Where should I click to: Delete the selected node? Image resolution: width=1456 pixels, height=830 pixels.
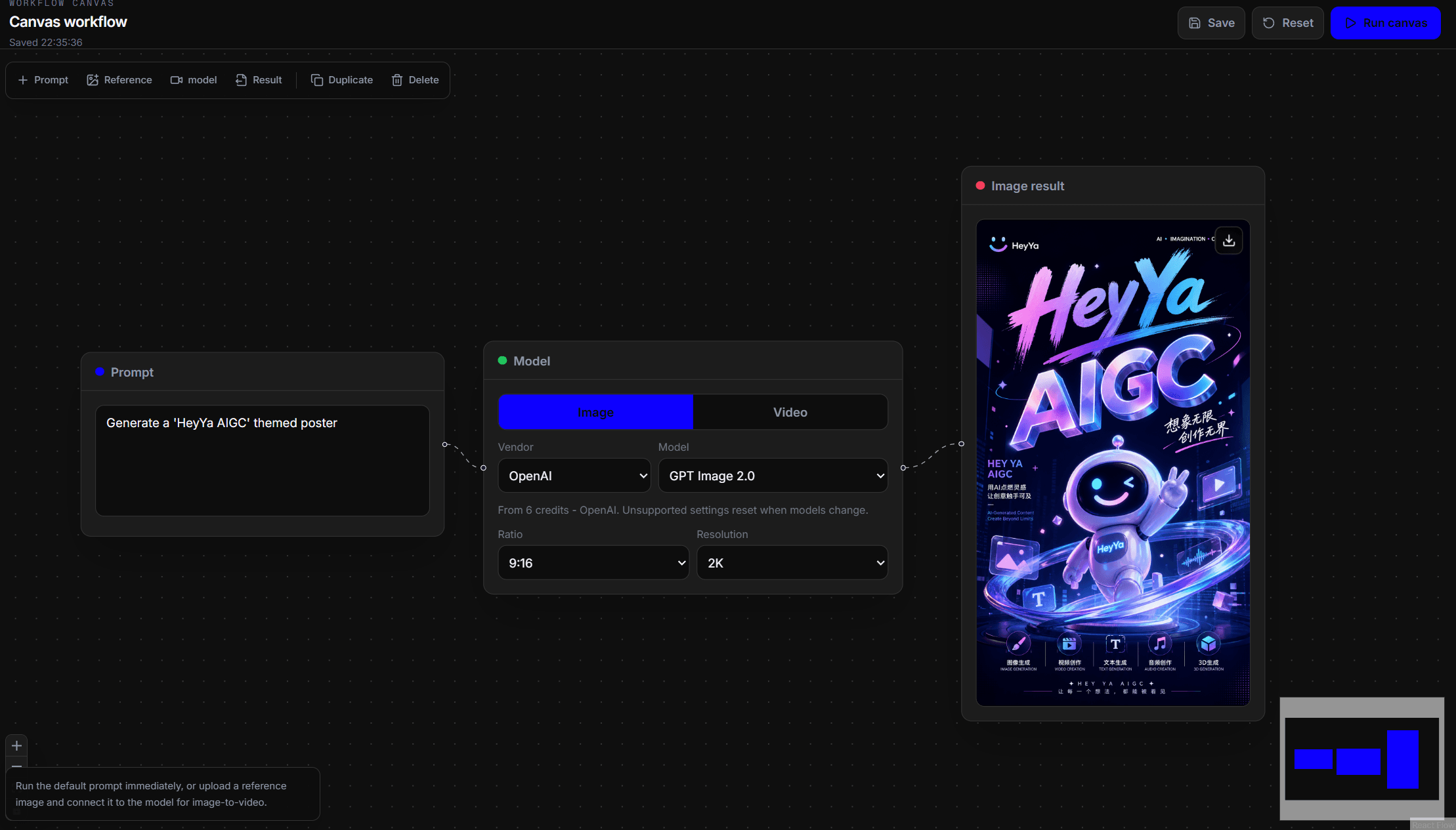click(x=416, y=80)
